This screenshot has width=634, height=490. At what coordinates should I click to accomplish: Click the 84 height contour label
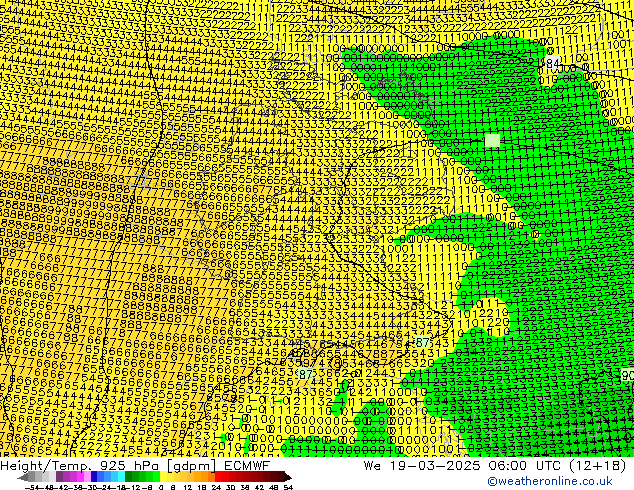(552, 63)
